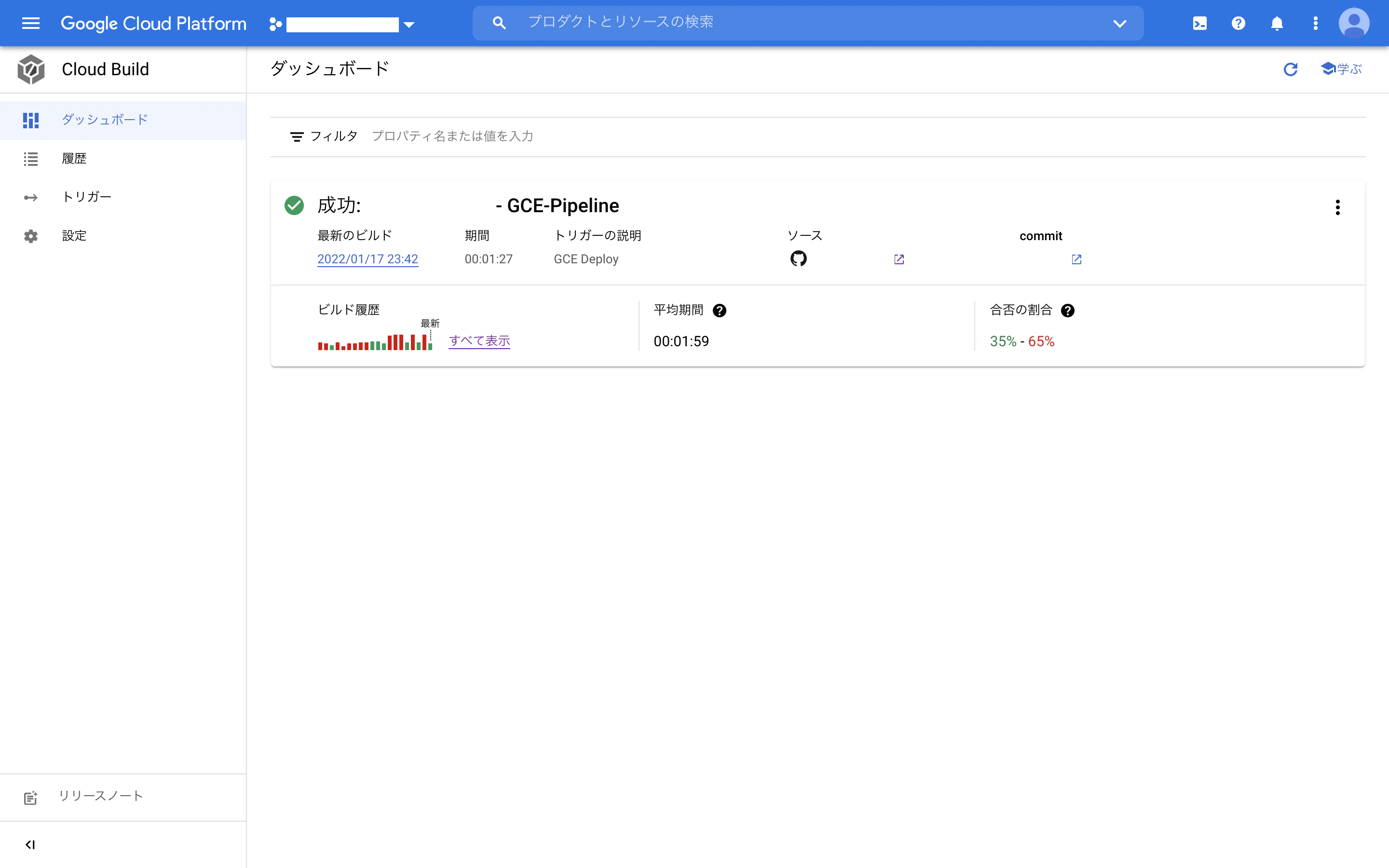Viewport: 1389px width, 868px height.
Task: Open the help question mark icon
Action: tap(1238, 23)
